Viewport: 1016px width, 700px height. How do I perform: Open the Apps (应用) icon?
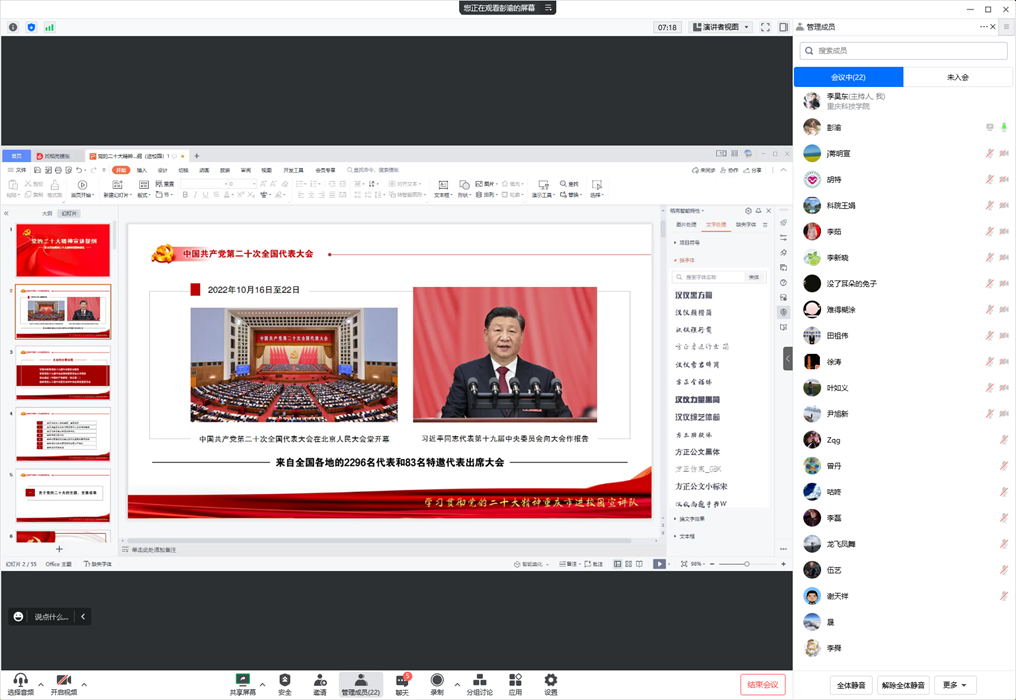coord(515,680)
